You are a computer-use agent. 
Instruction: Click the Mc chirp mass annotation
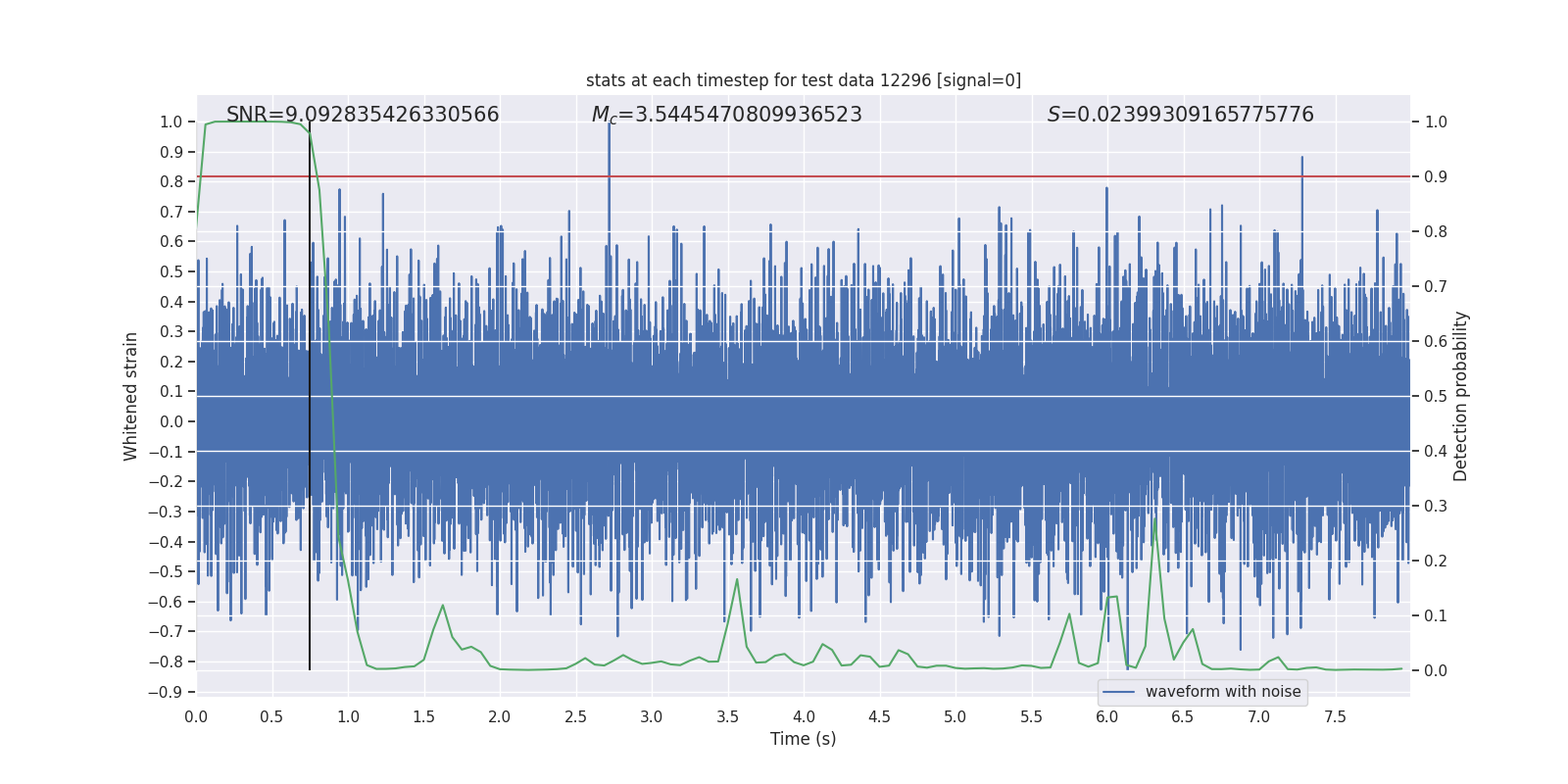(726, 115)
